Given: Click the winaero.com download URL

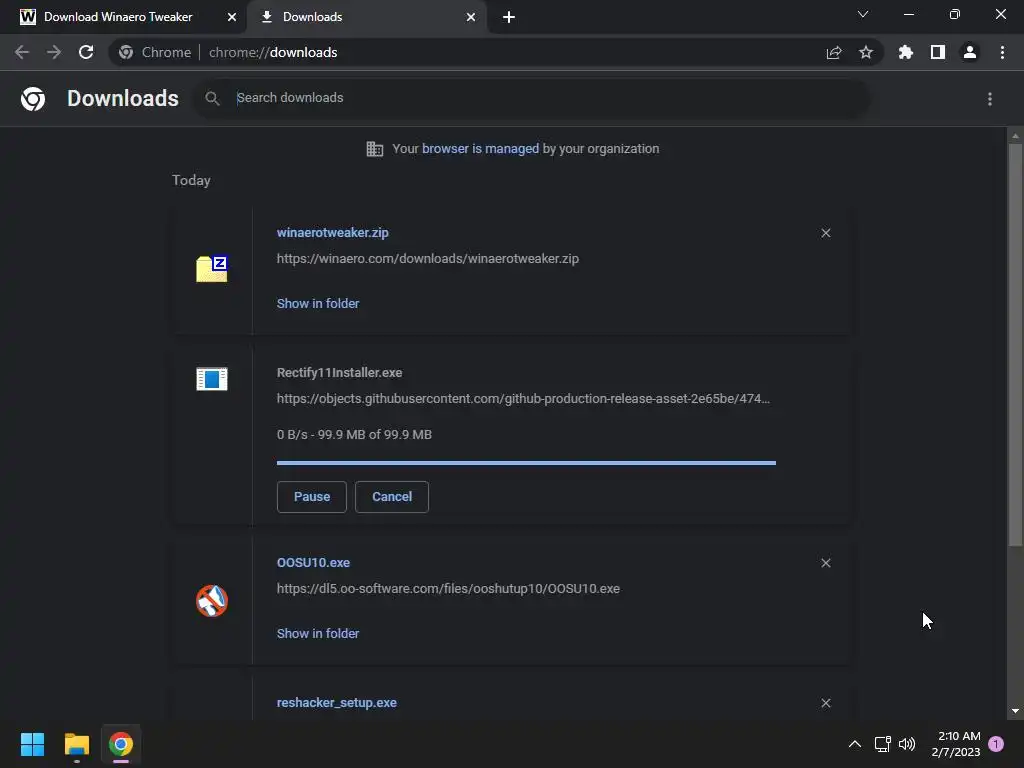Looking at the screenshot, I should pyautogui.click(x=428, y=259).
